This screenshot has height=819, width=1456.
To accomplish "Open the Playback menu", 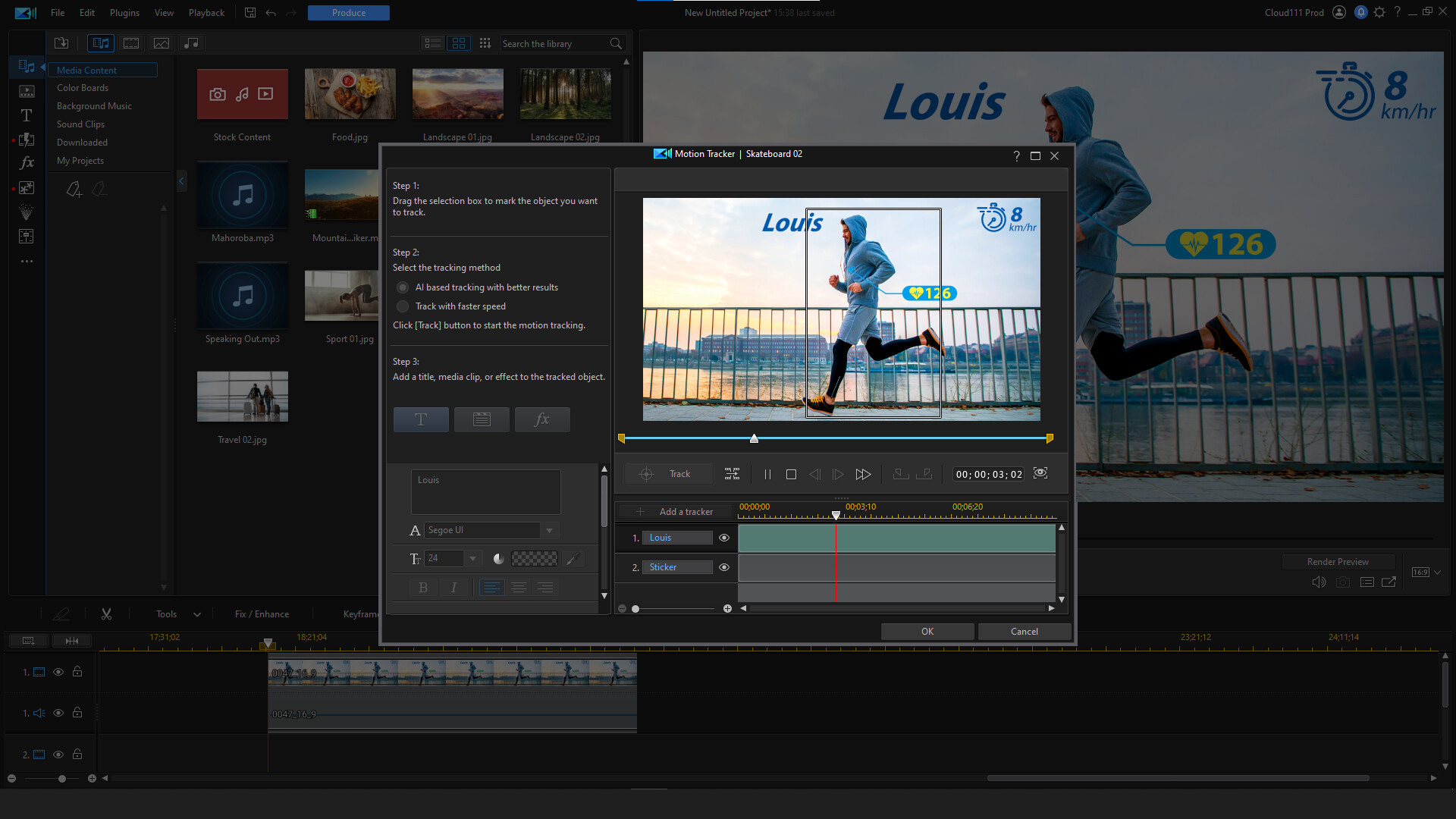I will (206, 12).
